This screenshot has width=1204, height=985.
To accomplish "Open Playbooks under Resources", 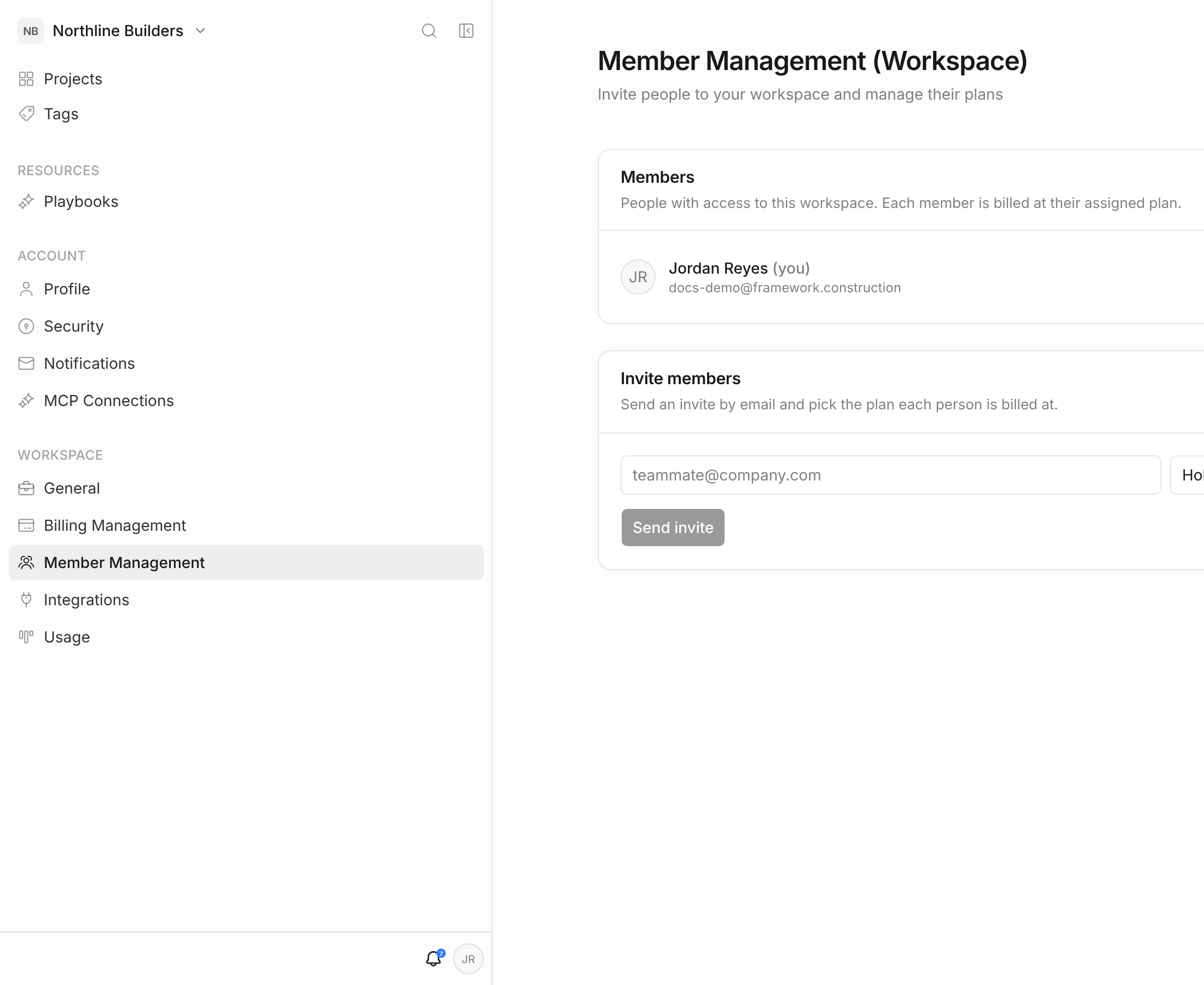I will point(246,201).
